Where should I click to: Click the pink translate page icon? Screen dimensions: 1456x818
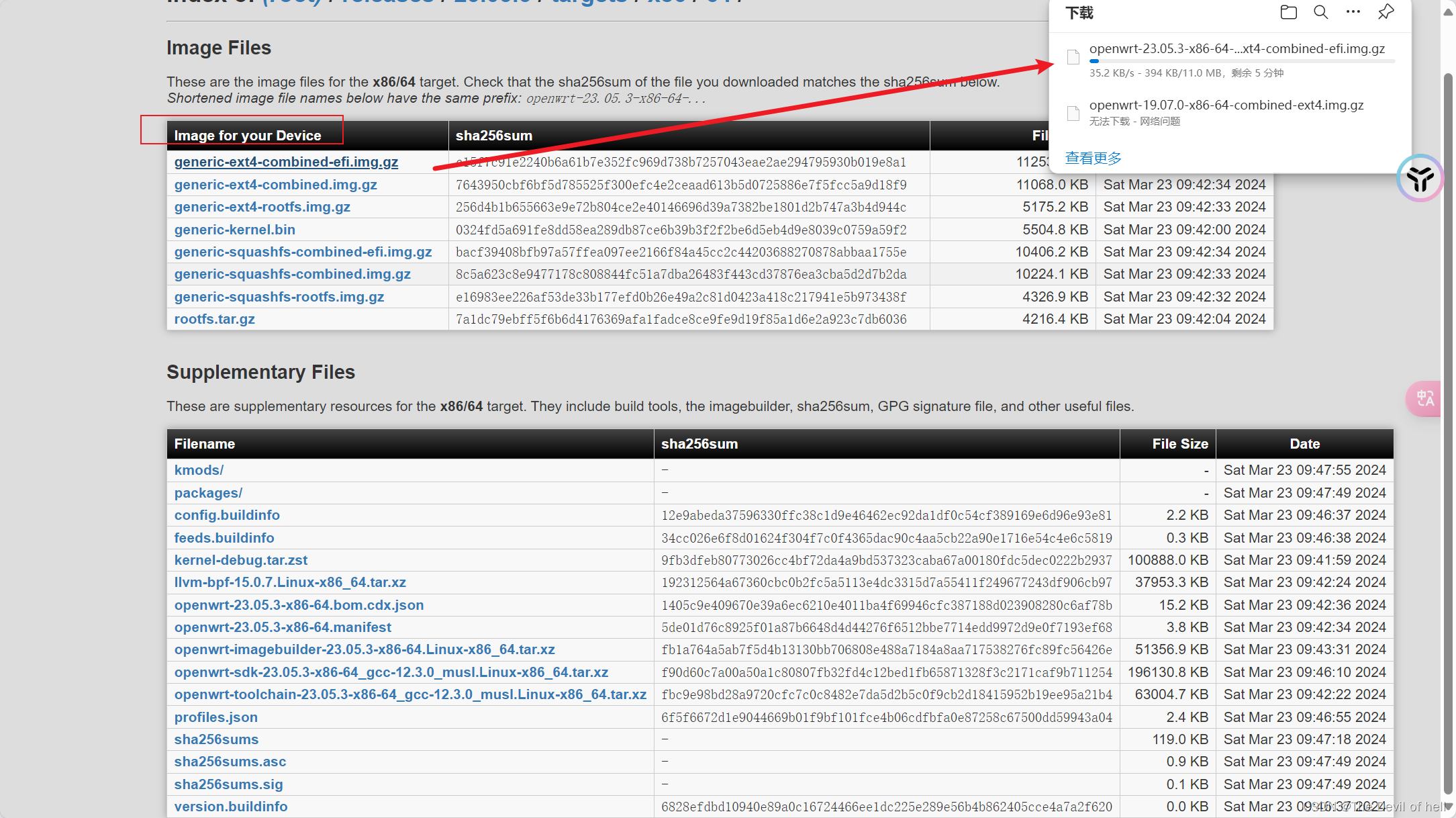pos(1424,399)
